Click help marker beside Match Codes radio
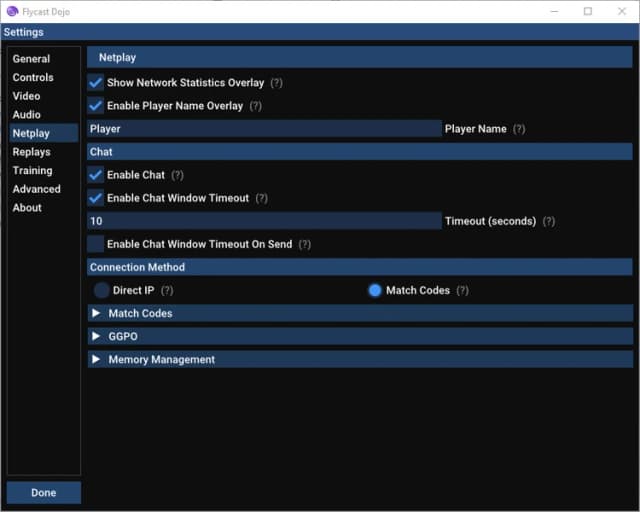The height and width of the screenshot is (512, 640). [462, 291]
